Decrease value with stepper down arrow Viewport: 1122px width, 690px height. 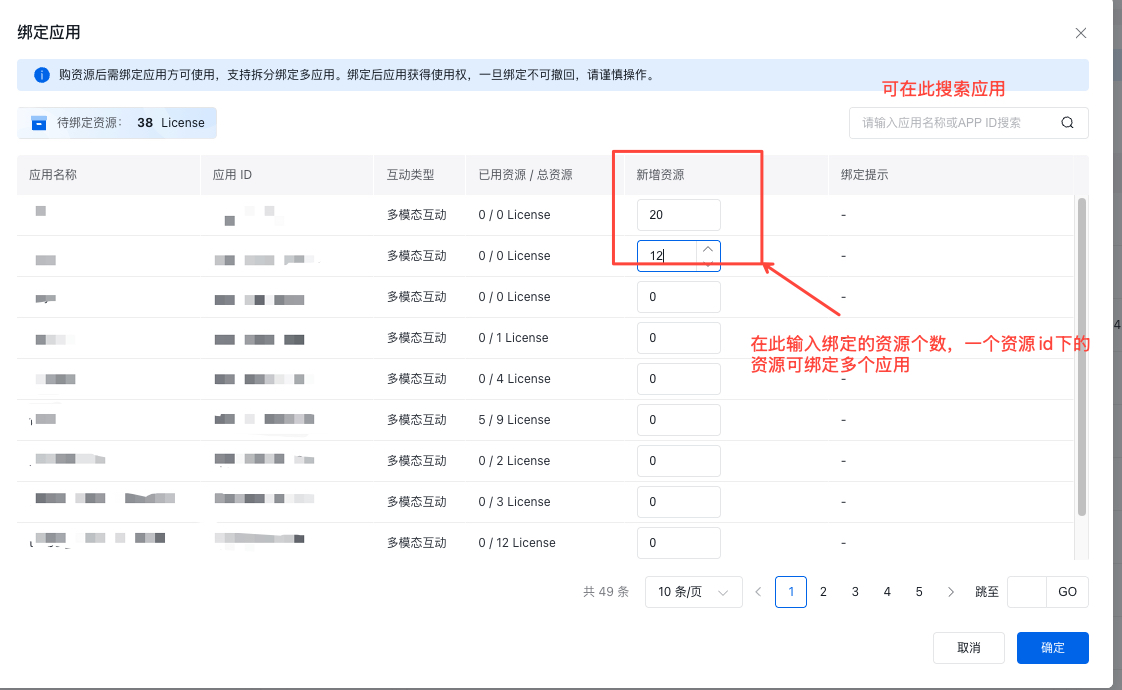[708, 263]
